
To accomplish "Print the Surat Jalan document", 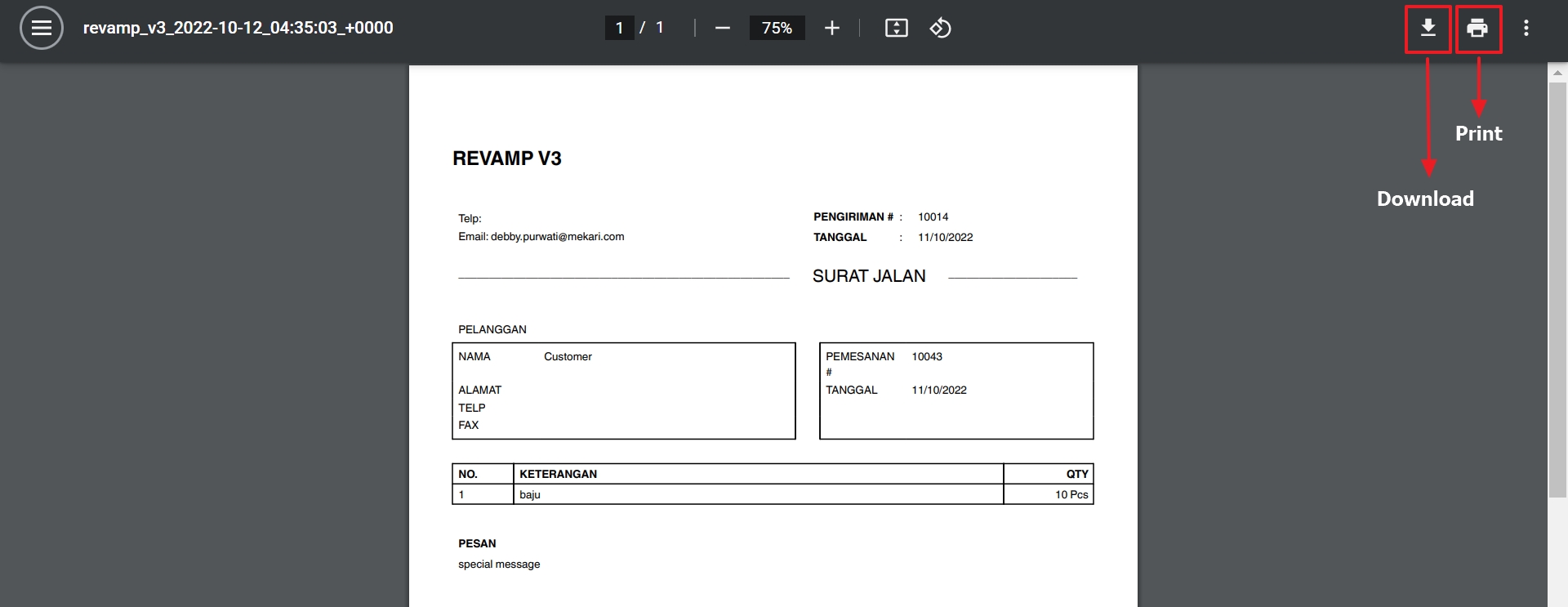I will tap(1477, 29).
